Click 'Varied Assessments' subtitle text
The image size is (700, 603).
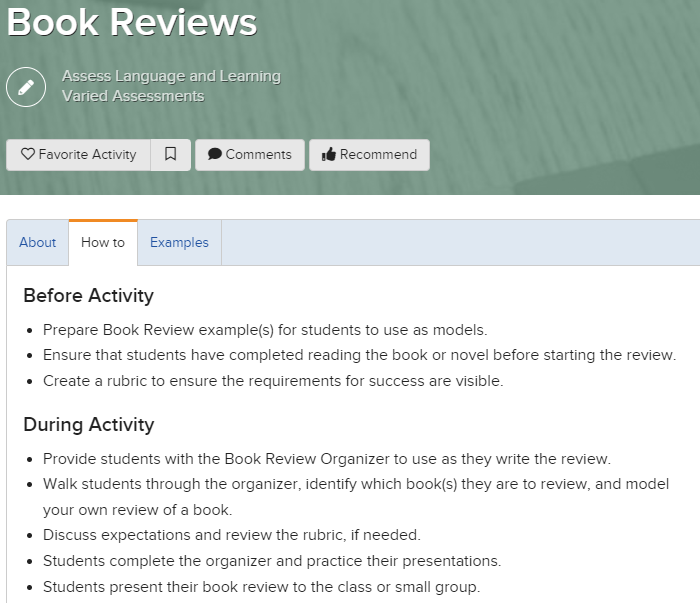tap(133, 96)
